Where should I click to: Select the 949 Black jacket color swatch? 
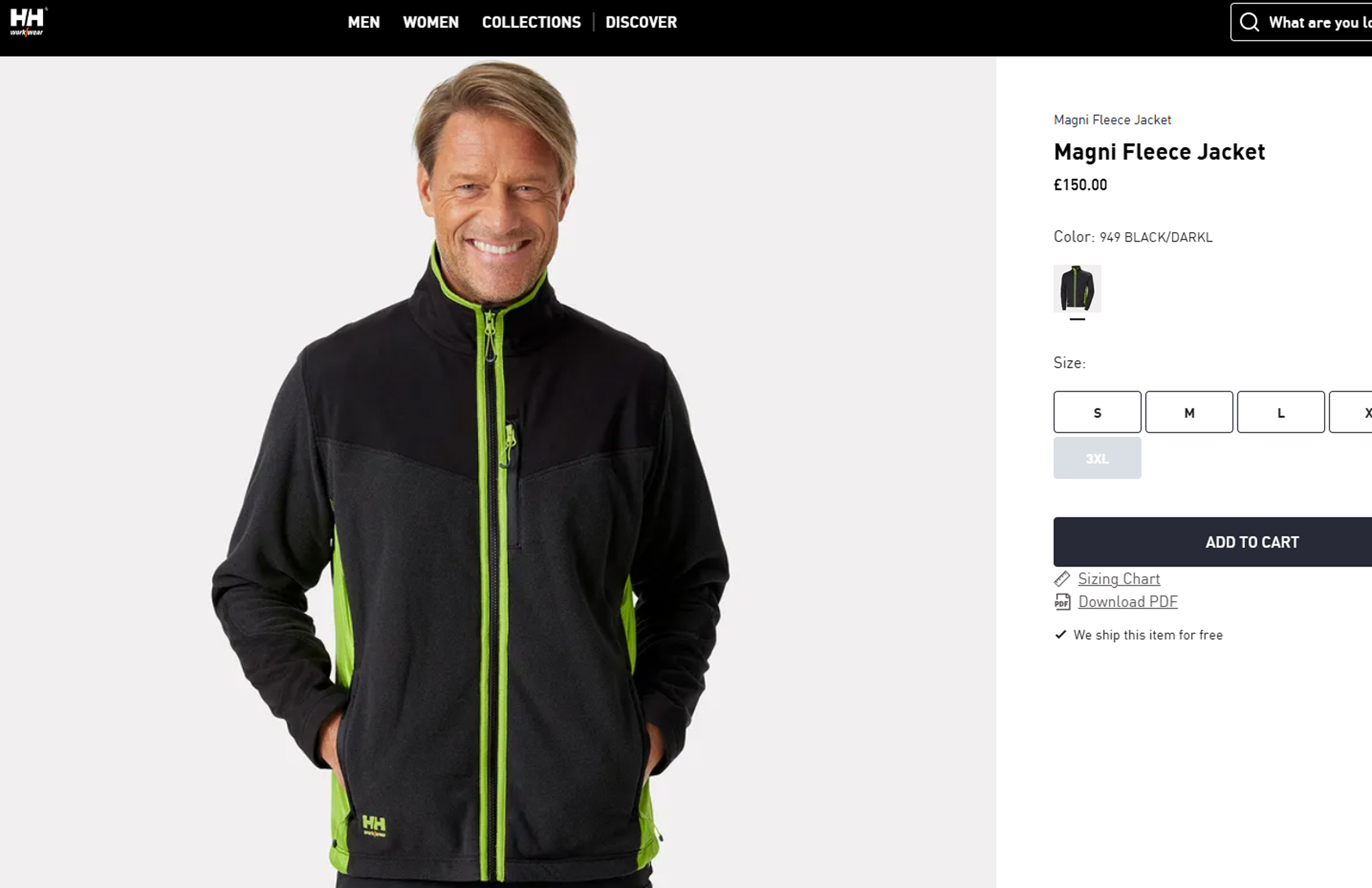tap(1077, 288)
